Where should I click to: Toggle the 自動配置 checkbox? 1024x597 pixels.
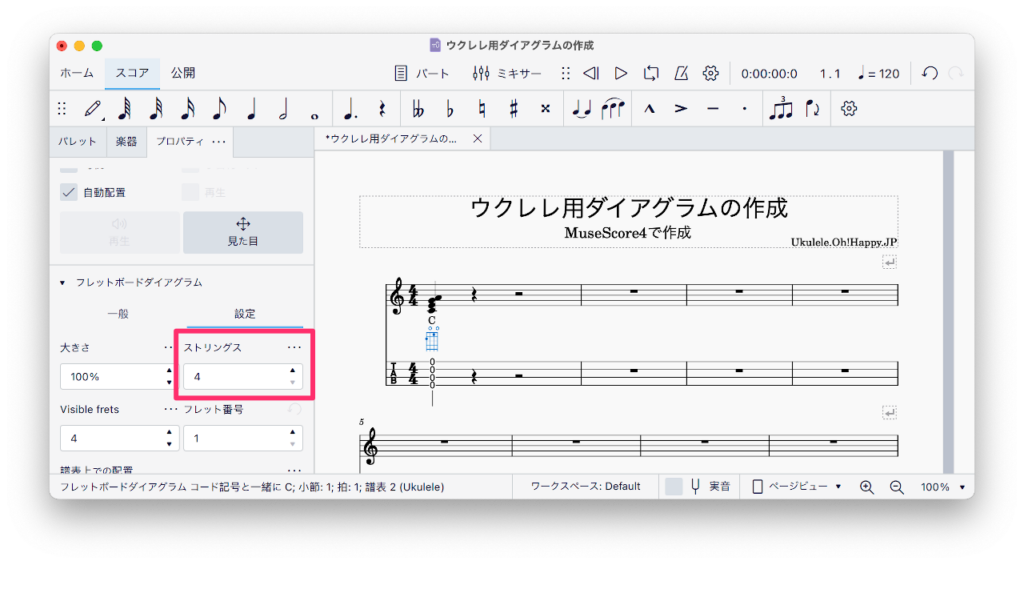tap(69, 192)
